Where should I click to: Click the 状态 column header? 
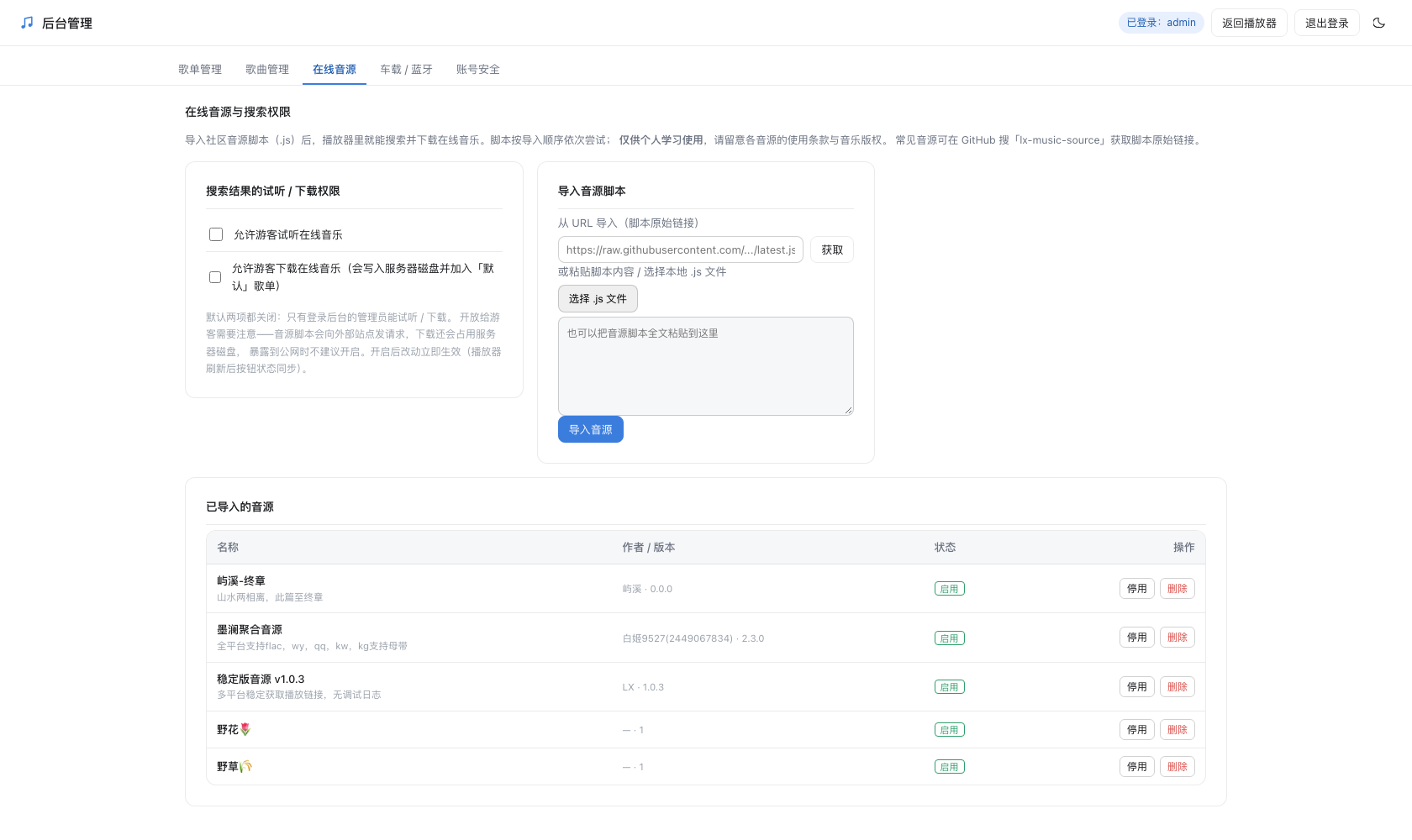click(x=945, y=547)
